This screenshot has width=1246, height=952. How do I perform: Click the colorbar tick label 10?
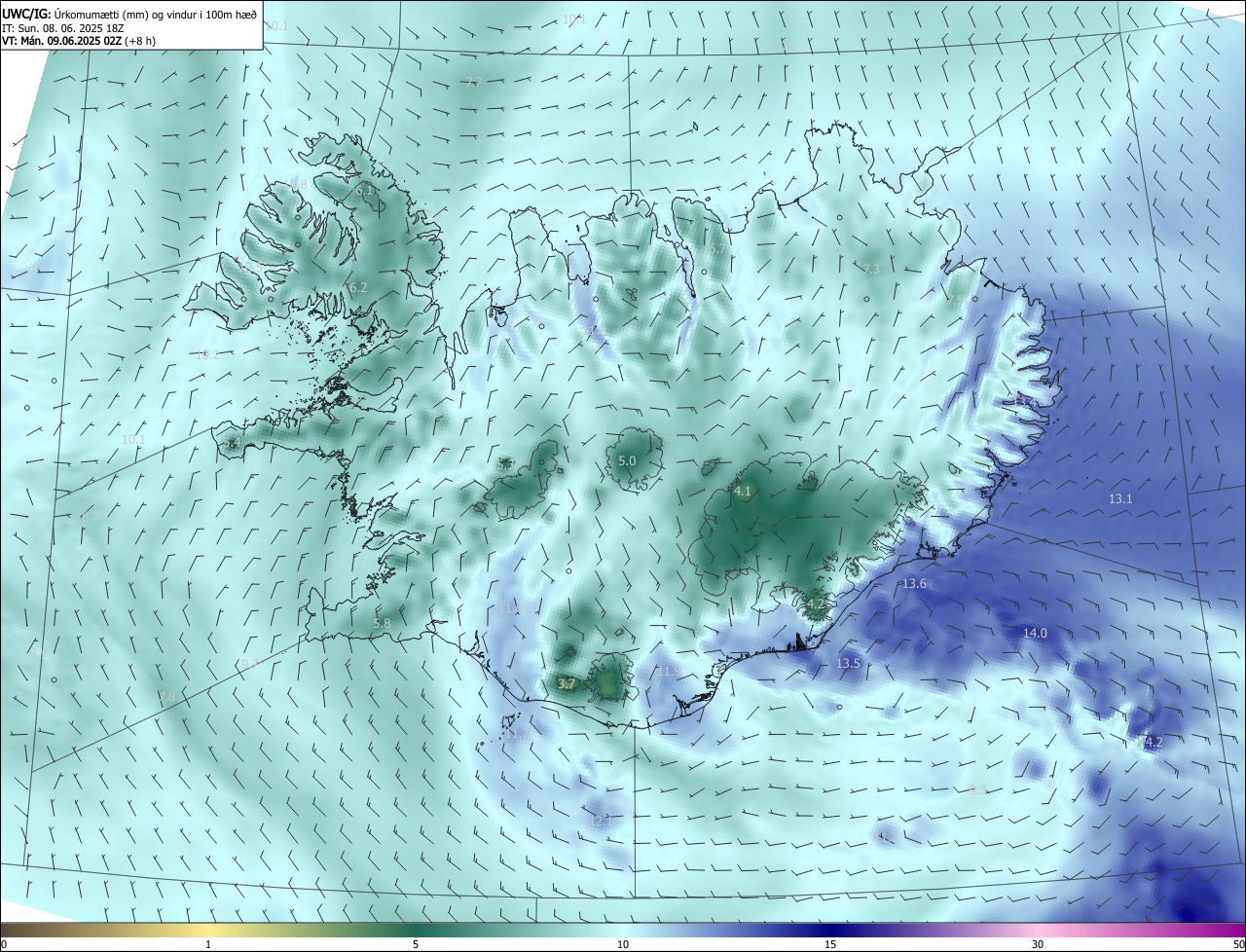[x=623, y=944]
